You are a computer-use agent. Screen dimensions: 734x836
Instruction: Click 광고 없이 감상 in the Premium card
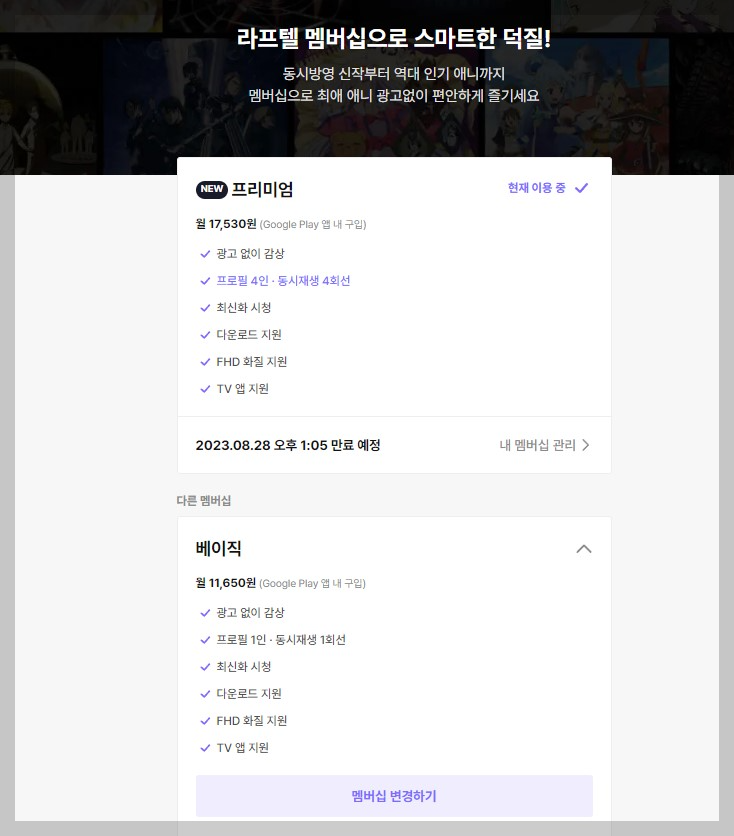point(251,254)
